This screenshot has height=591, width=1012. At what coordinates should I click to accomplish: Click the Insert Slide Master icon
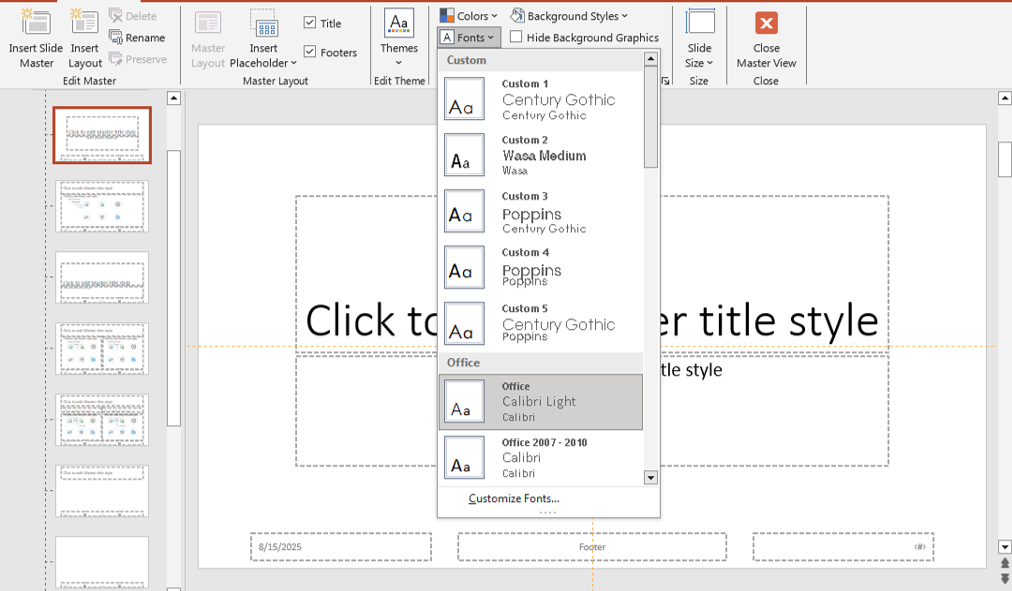37,24
